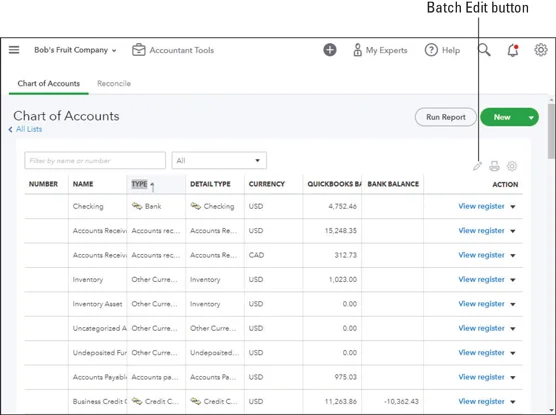Click the Batch Edit pencil icon
This screenshot has width=556, height=415.
pos(477,166)
